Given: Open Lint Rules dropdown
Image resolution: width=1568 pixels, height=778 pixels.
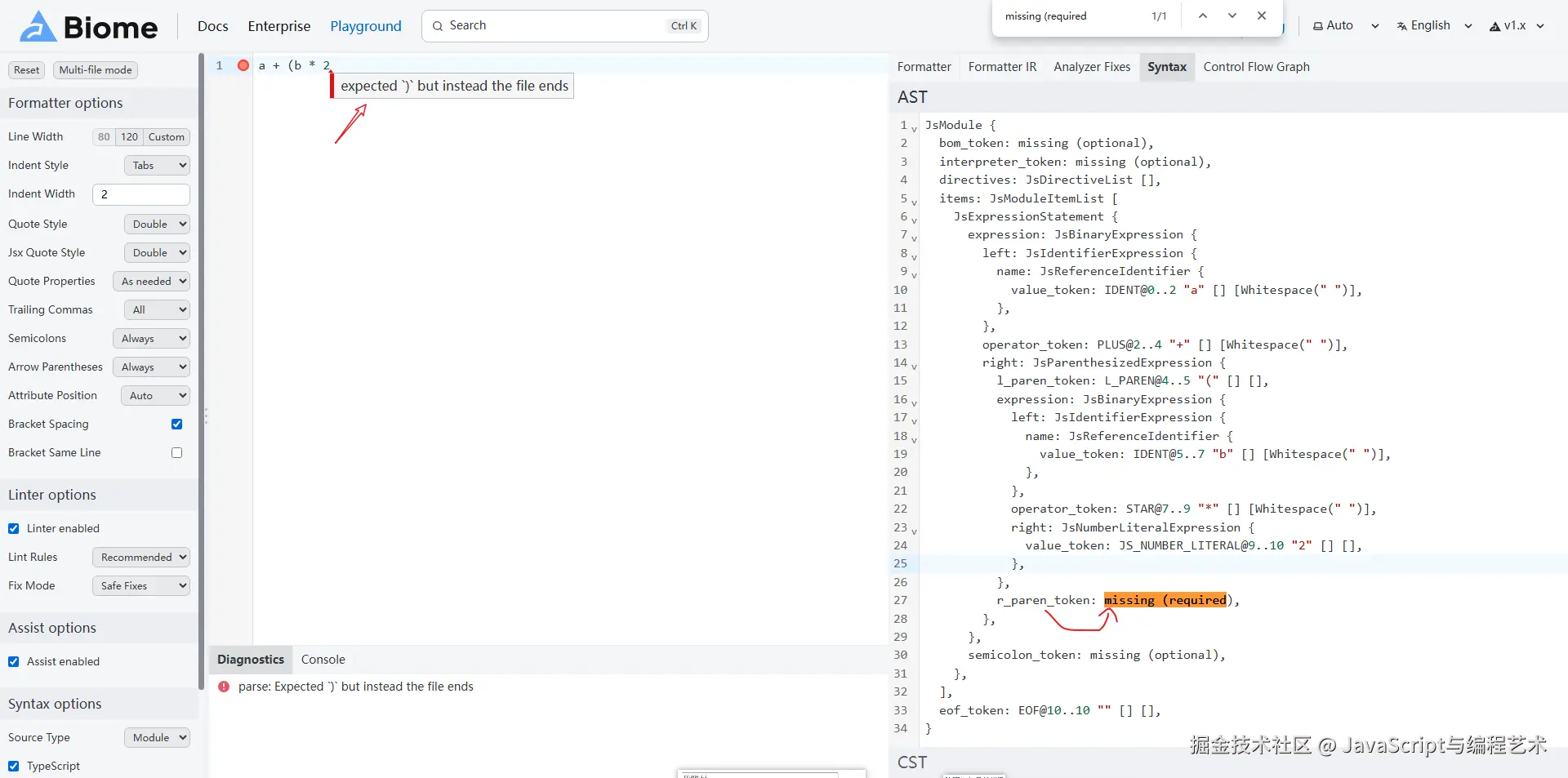Looking at the screenshot, I should (141, 557).
